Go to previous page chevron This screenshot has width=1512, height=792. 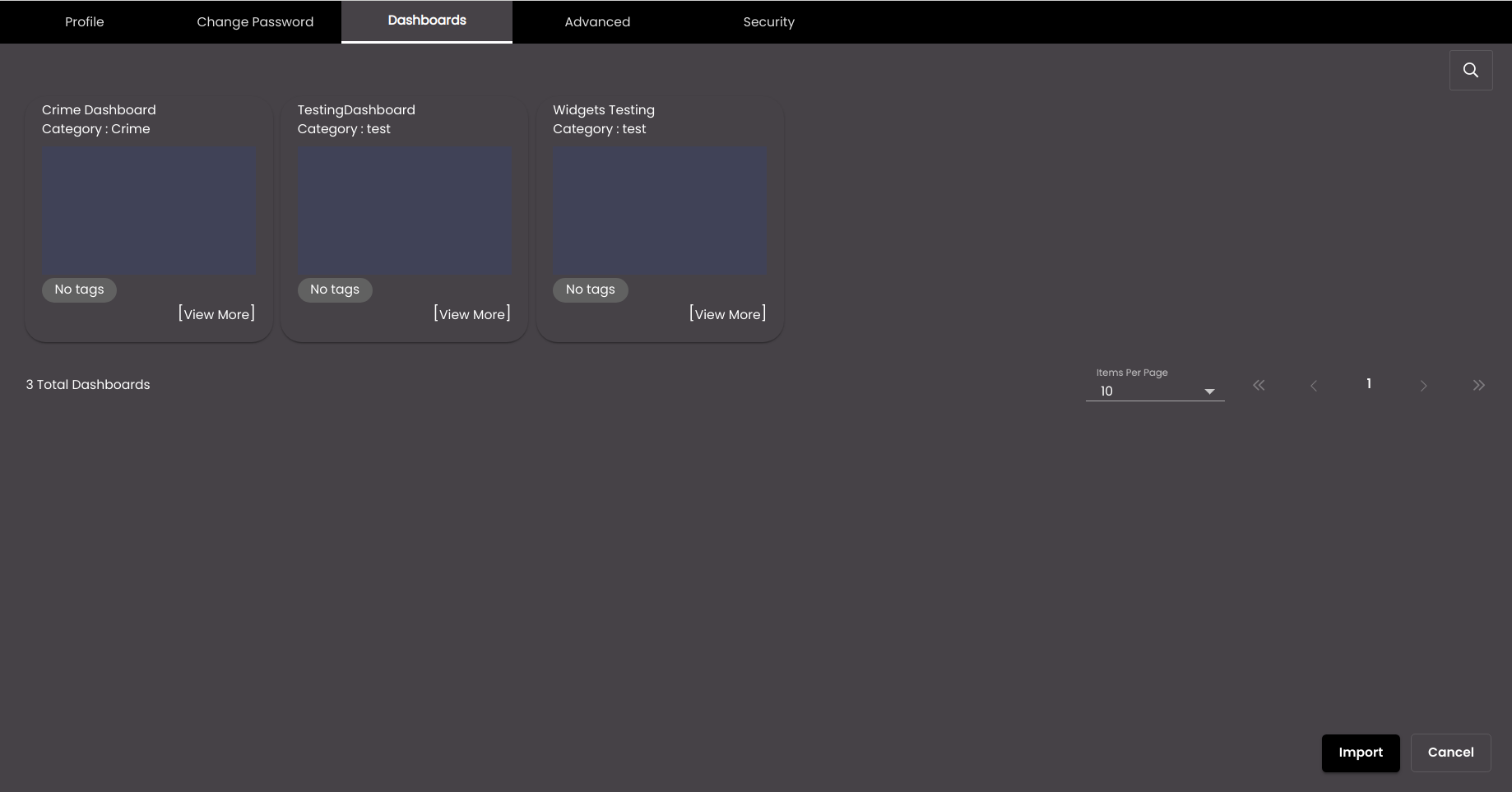click(x=1314, y=385)
